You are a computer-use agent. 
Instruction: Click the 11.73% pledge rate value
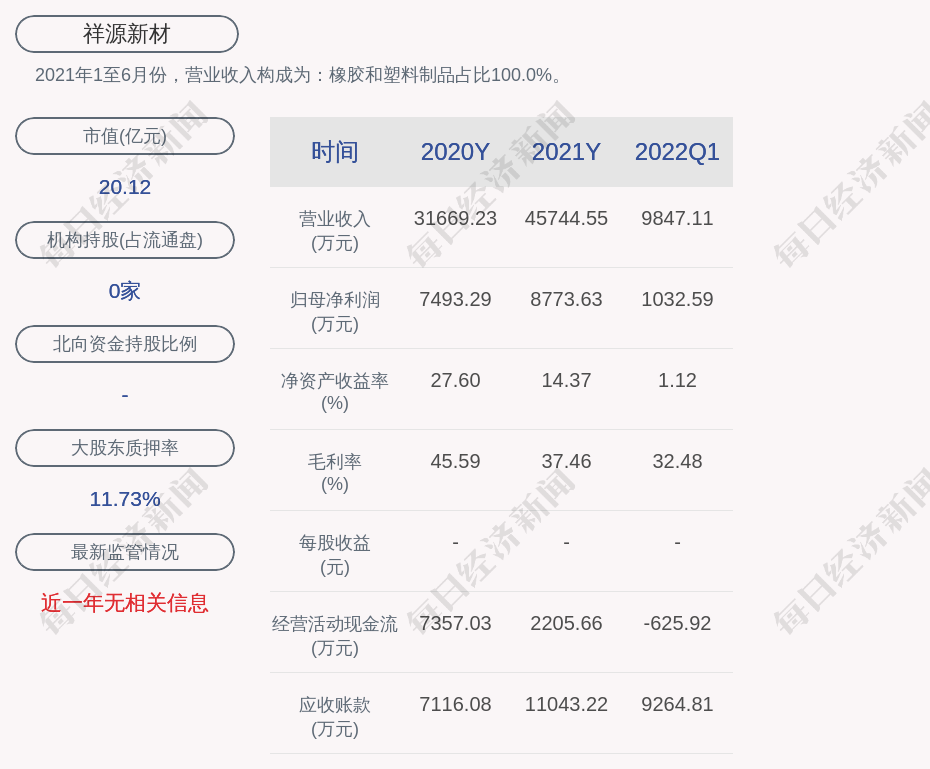coord(125,499)
